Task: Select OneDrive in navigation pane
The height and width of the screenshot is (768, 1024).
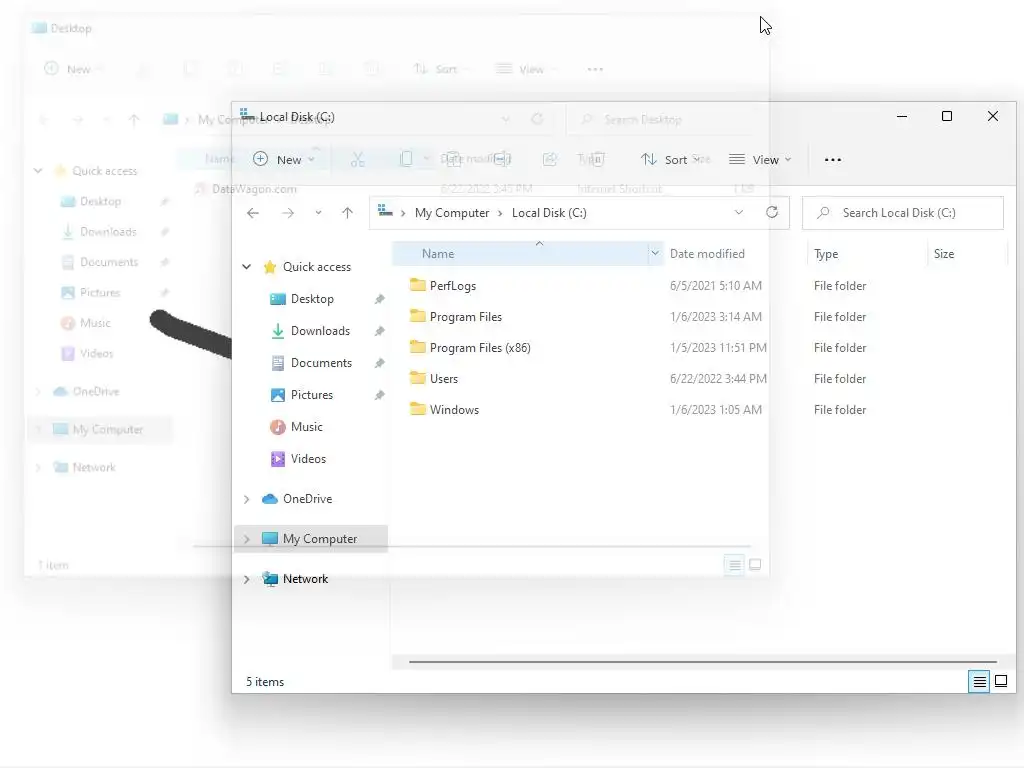Action: pos(307,498)
